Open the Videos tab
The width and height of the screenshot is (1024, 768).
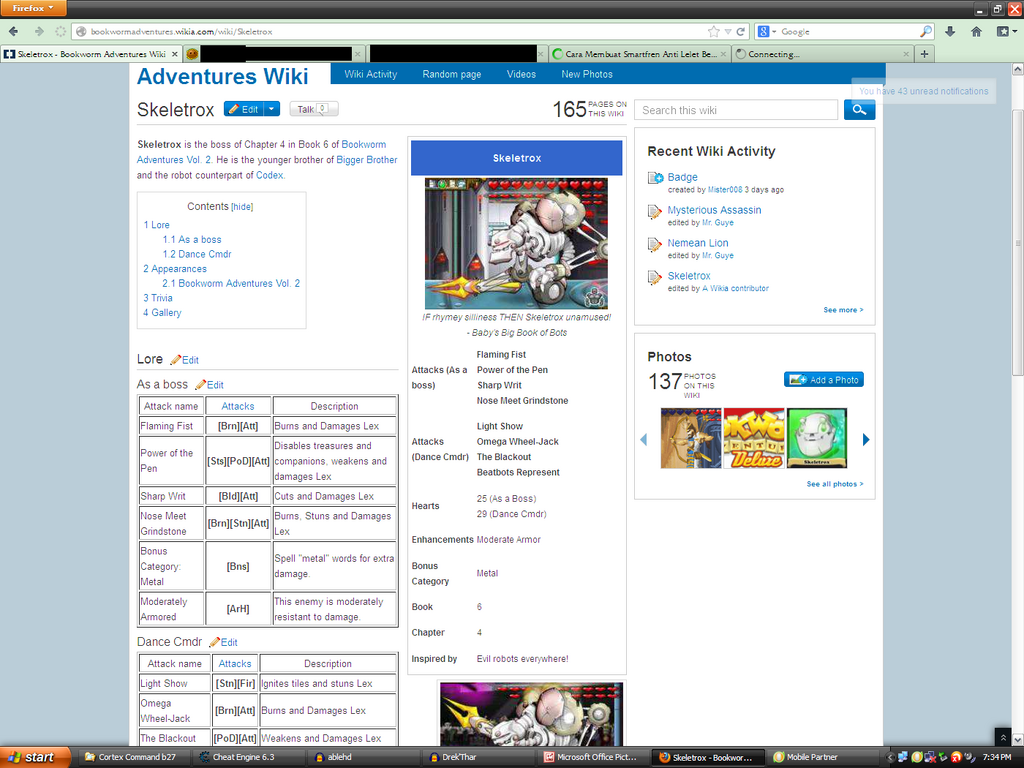tap(521, 74)
